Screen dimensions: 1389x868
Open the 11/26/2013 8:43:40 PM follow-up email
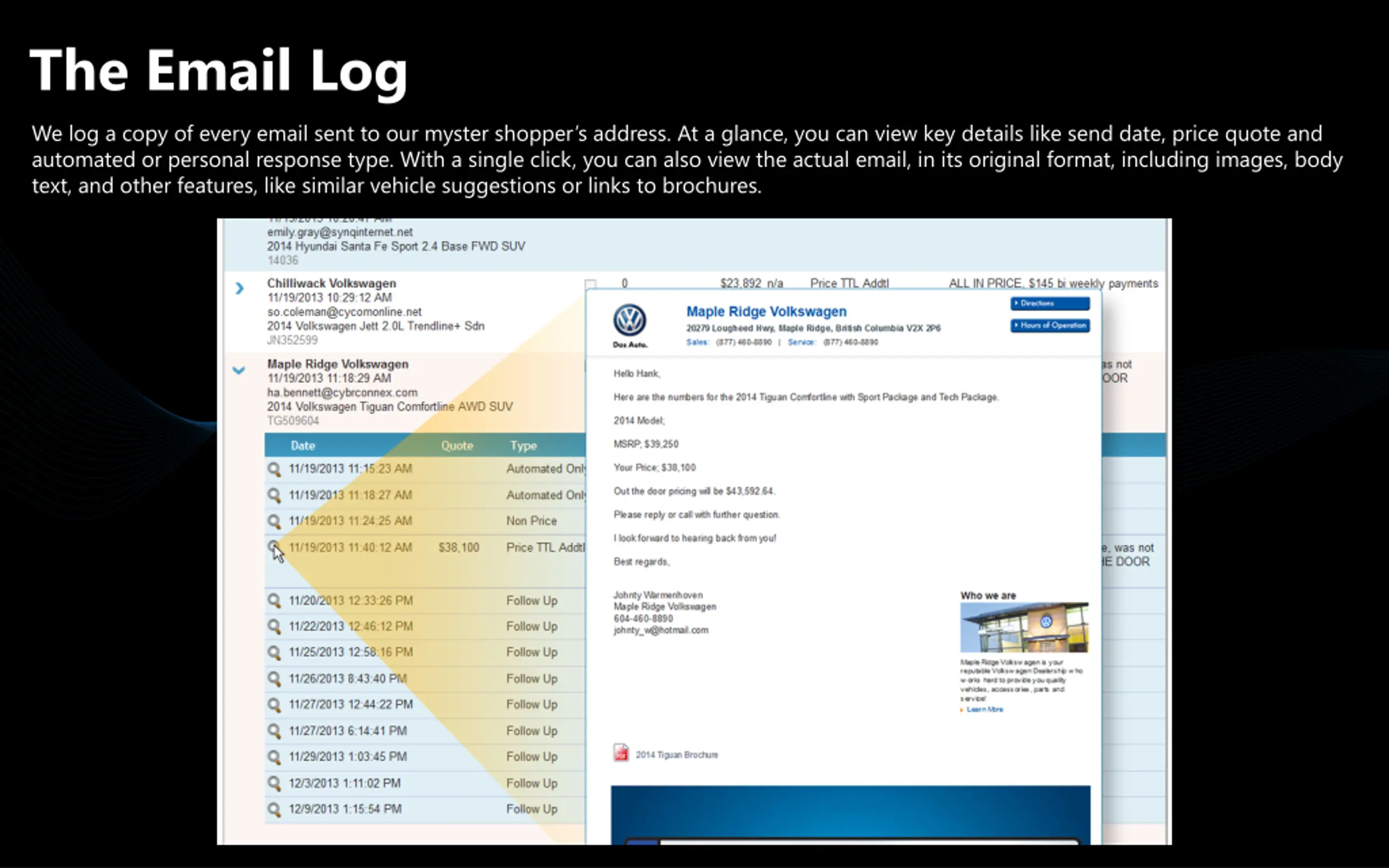(275, 679)
